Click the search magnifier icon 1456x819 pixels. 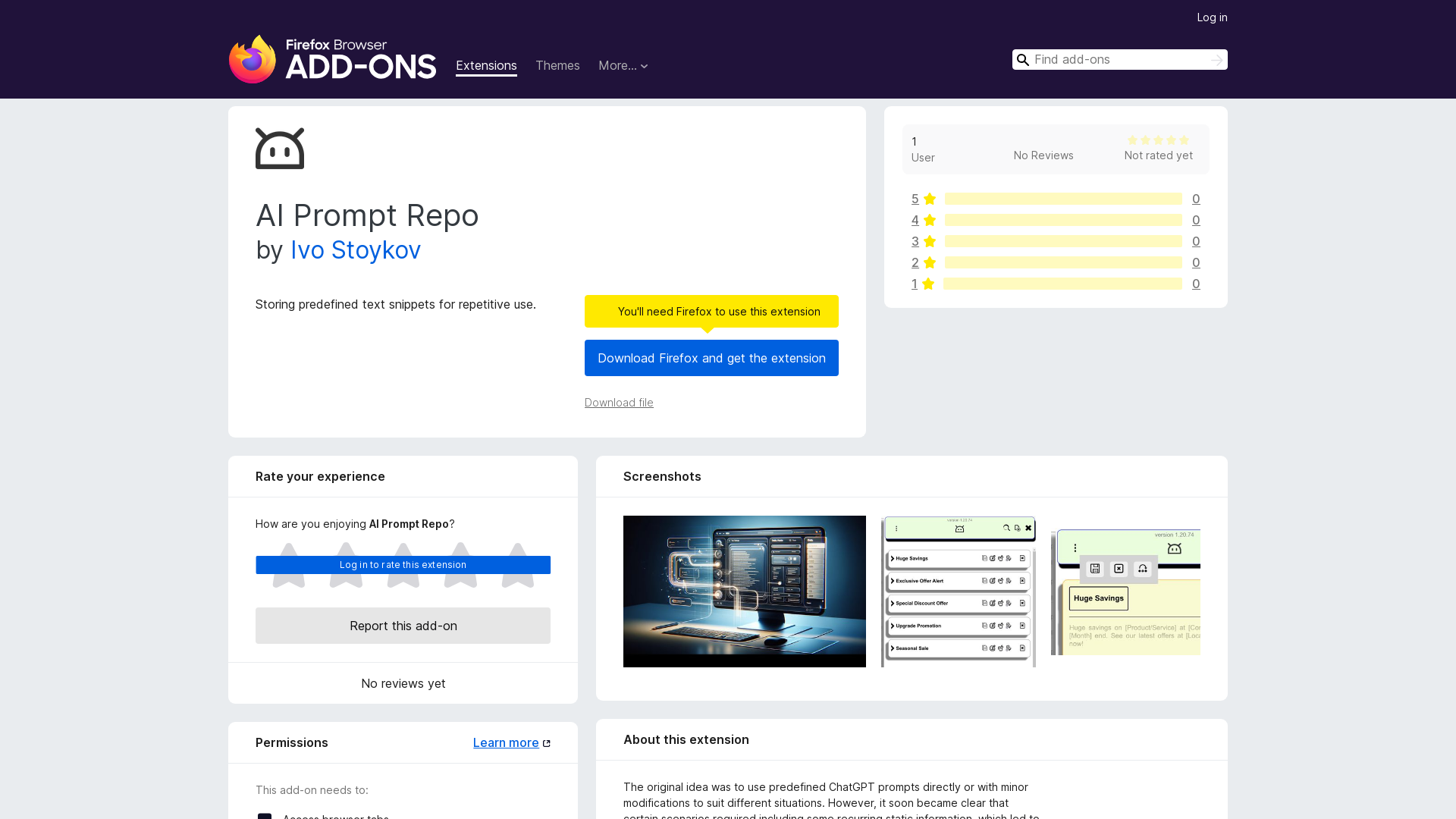pos(1023,60)
